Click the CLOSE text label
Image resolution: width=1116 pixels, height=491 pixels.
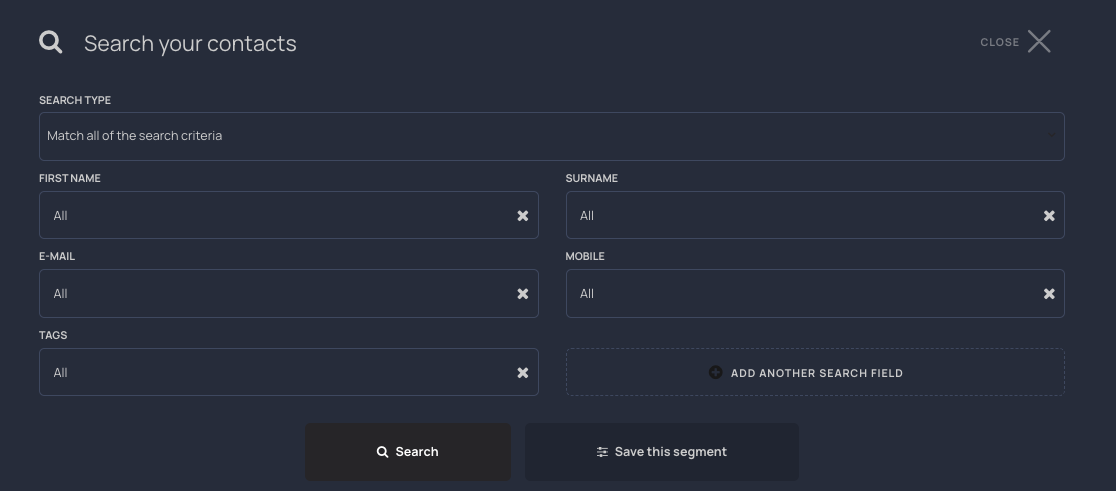pos(999,42)
